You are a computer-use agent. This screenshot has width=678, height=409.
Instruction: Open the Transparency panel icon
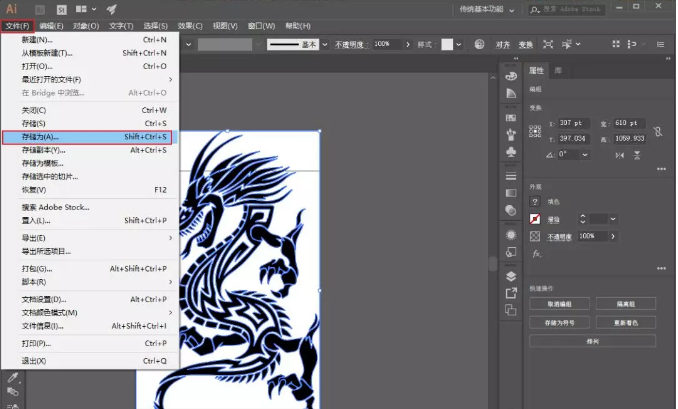511,210
